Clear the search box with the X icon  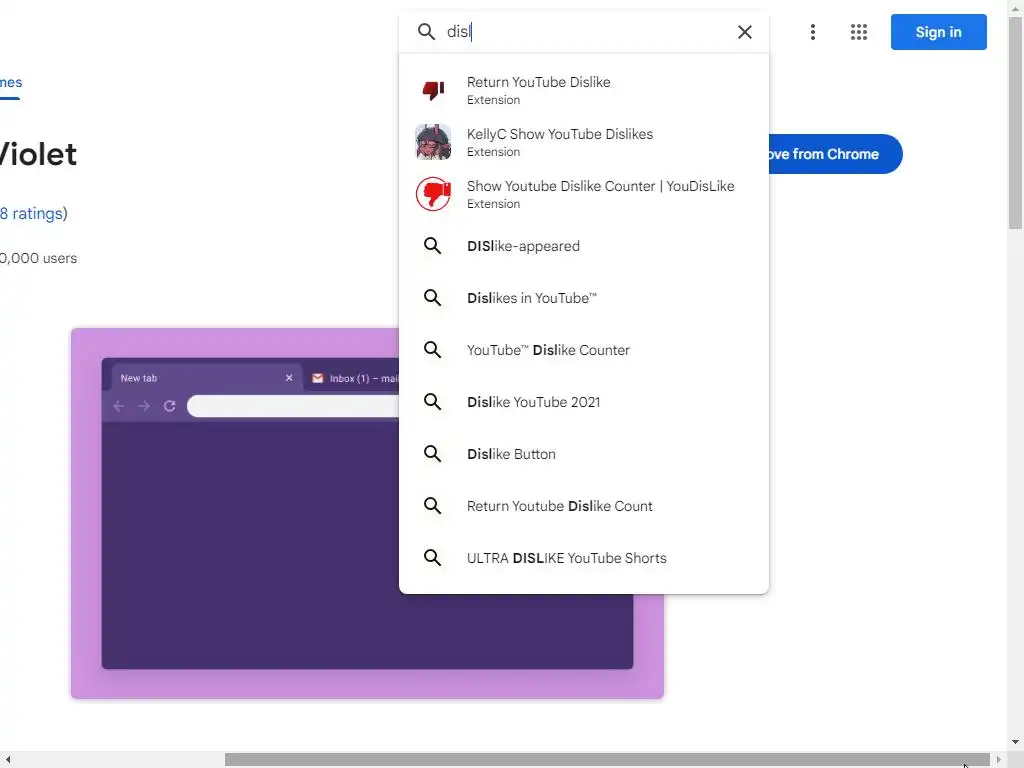744,32
